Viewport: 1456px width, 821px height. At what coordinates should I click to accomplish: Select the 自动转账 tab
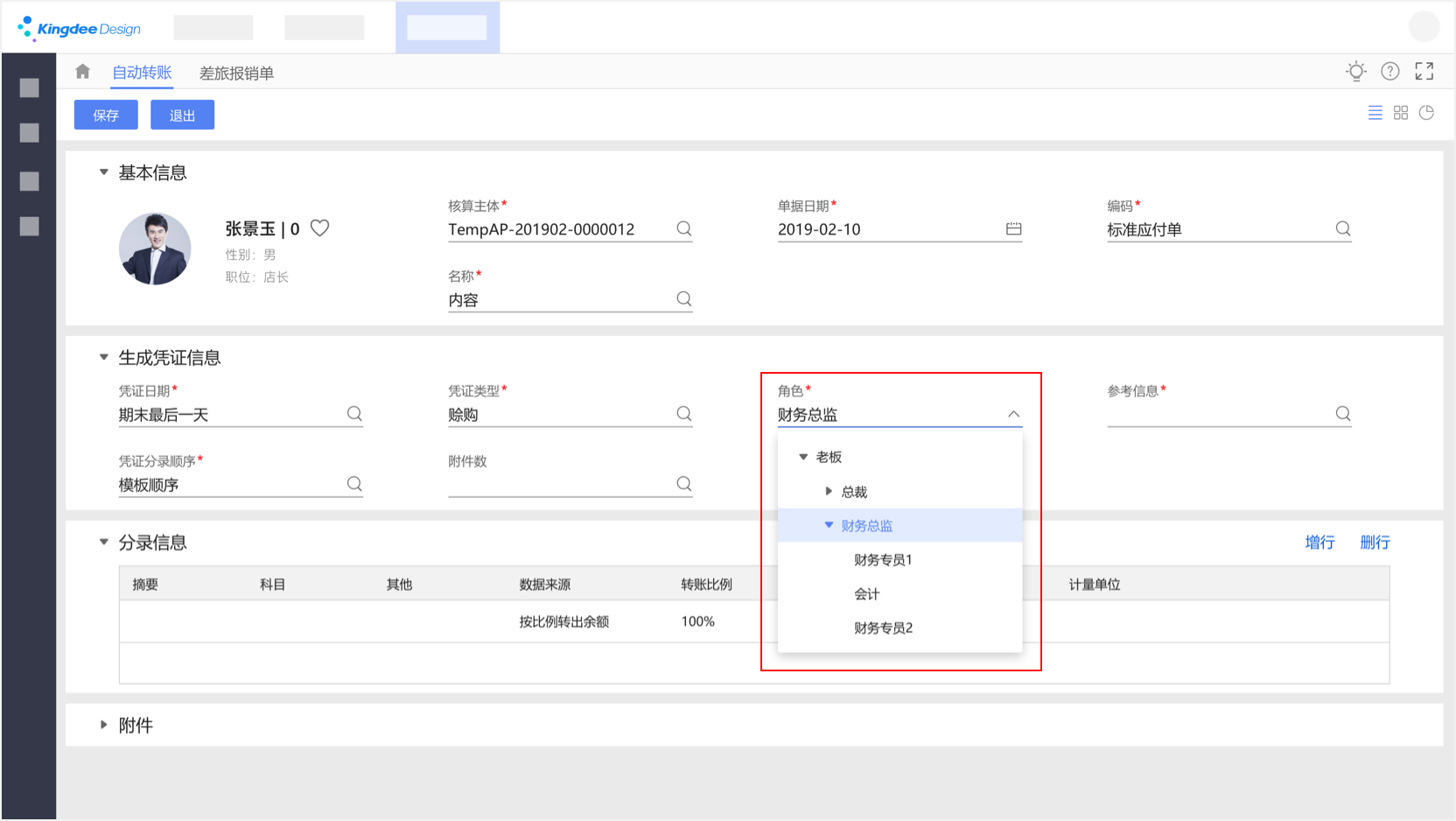(x=142, y=73)
